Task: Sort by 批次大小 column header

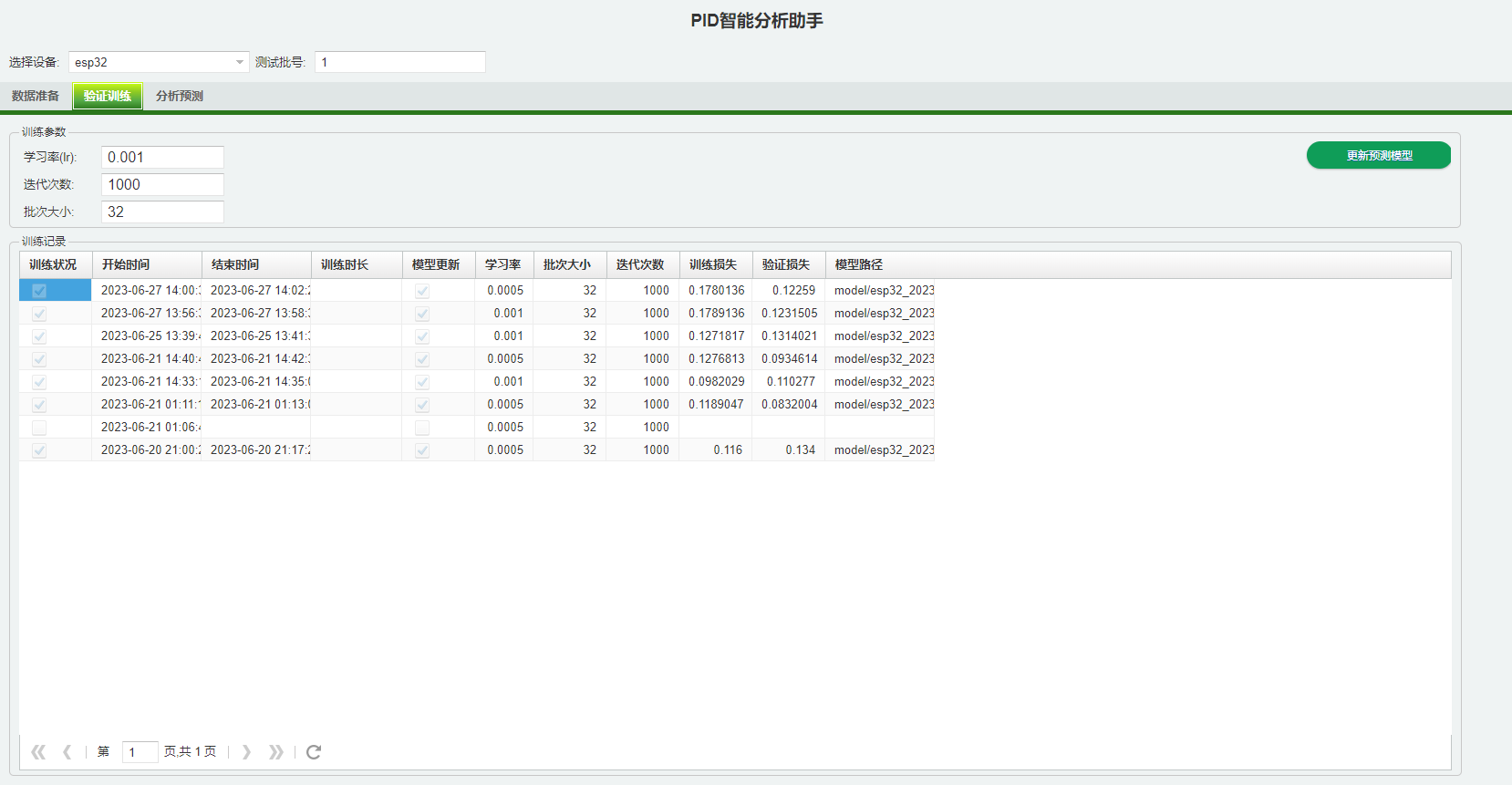Action: tap(570, 264)
